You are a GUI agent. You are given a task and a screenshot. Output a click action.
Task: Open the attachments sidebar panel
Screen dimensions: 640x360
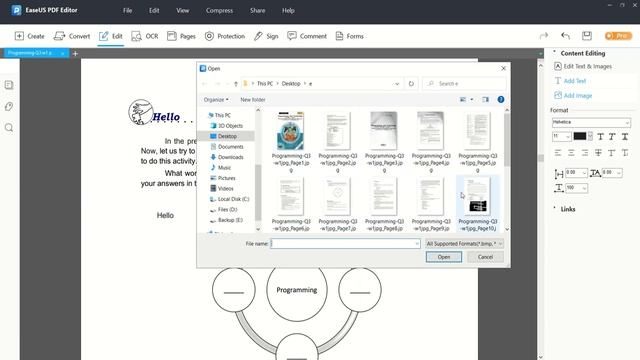[x=9, y=107]
